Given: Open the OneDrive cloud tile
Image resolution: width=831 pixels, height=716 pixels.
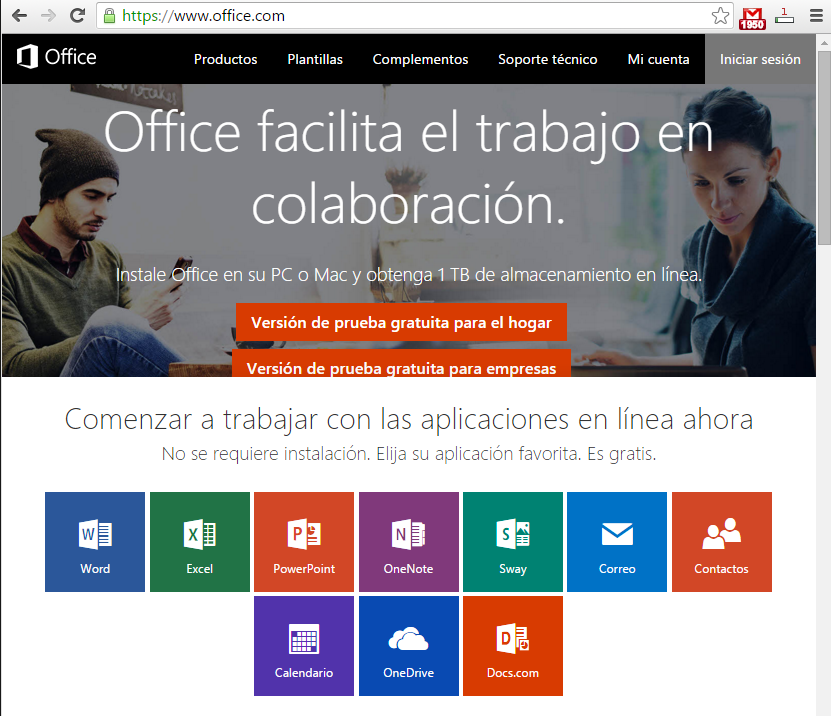Looking at the screenshot, I should click(409, 646).
